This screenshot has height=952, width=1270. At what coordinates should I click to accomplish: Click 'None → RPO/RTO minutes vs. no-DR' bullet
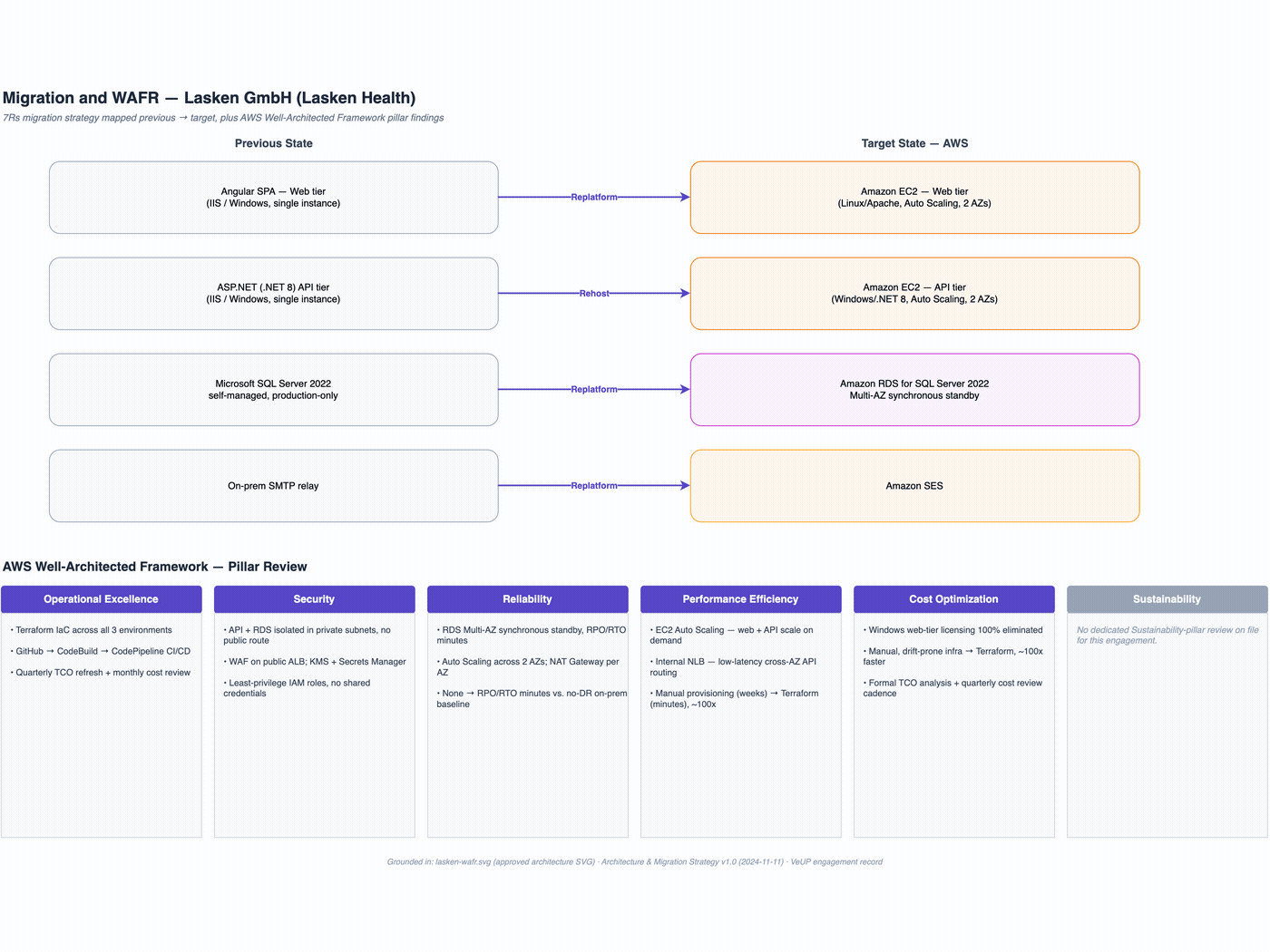532,699
